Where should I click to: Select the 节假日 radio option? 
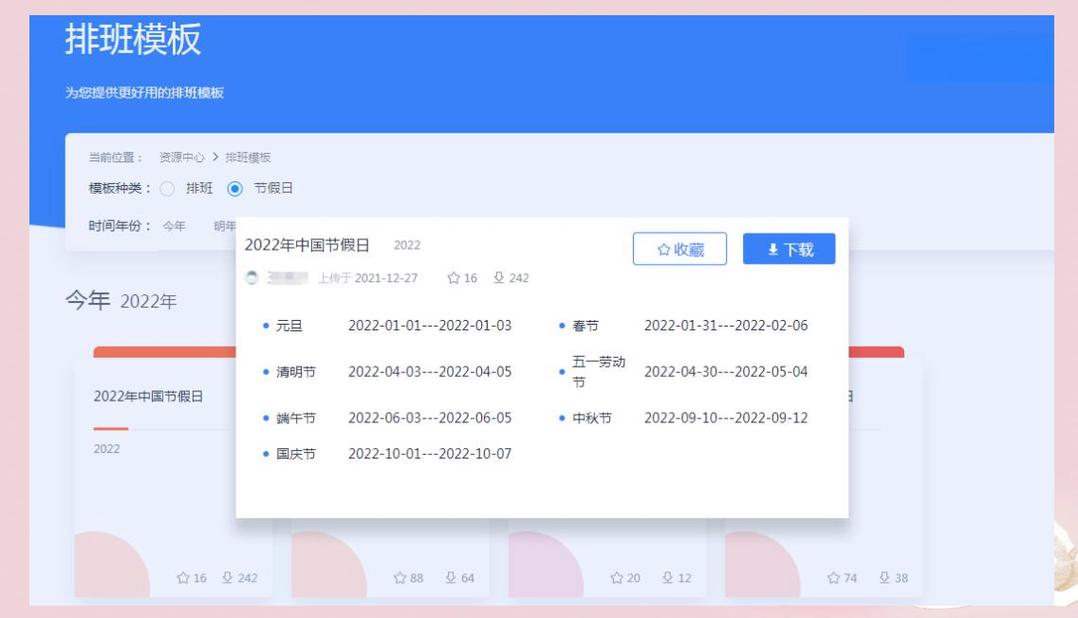pos(235,188)
